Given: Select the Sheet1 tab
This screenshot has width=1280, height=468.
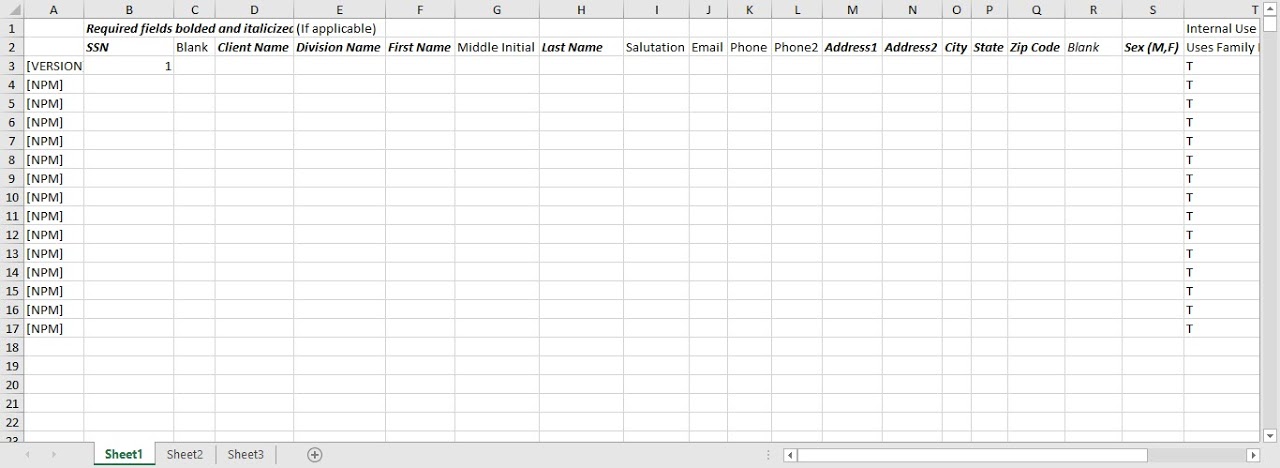Looking at the screenshot, I should point(124,455).
